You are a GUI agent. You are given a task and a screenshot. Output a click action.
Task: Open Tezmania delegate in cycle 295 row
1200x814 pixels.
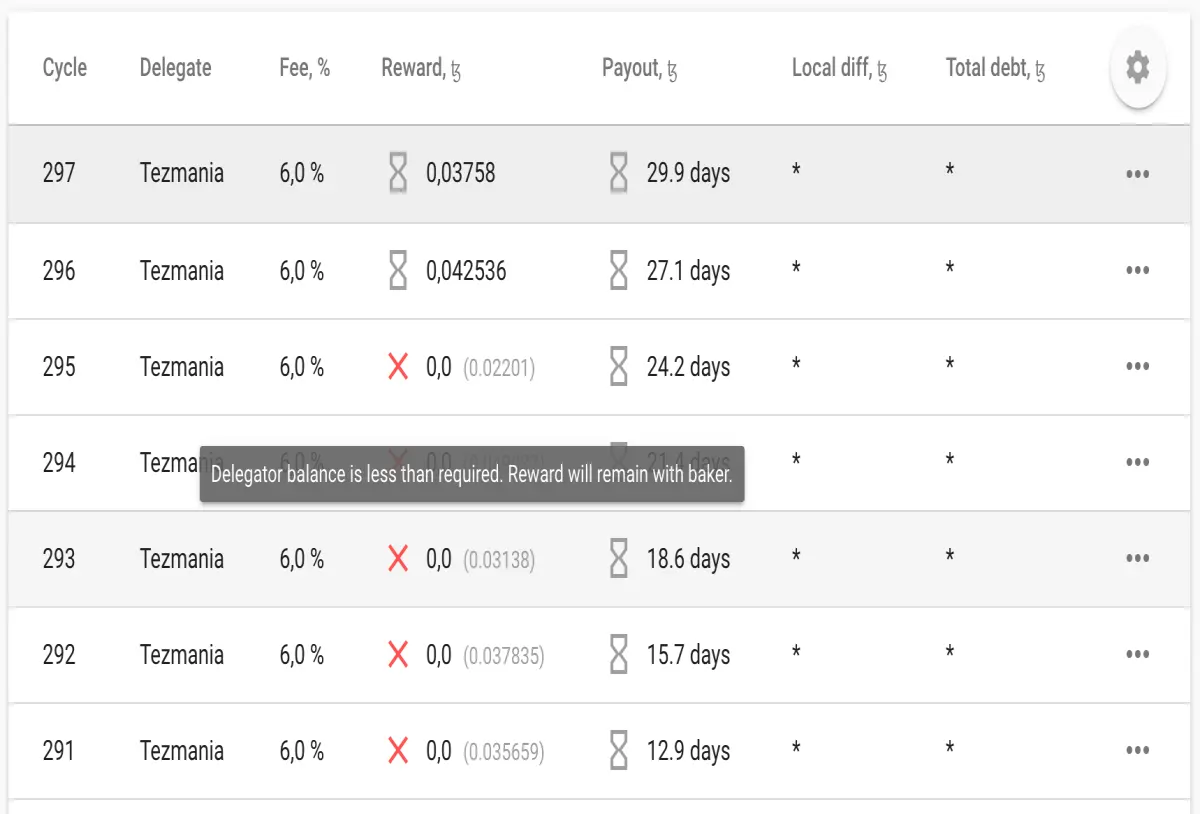182,367
